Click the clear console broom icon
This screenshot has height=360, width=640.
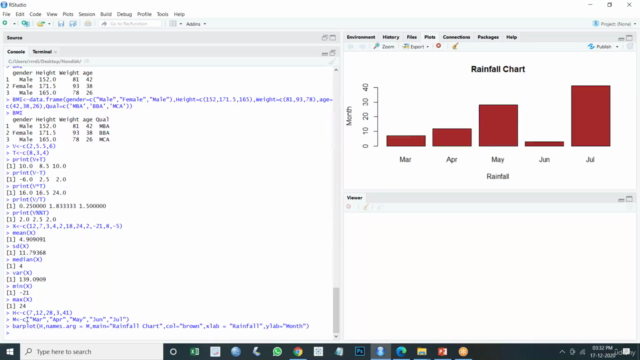331,62
